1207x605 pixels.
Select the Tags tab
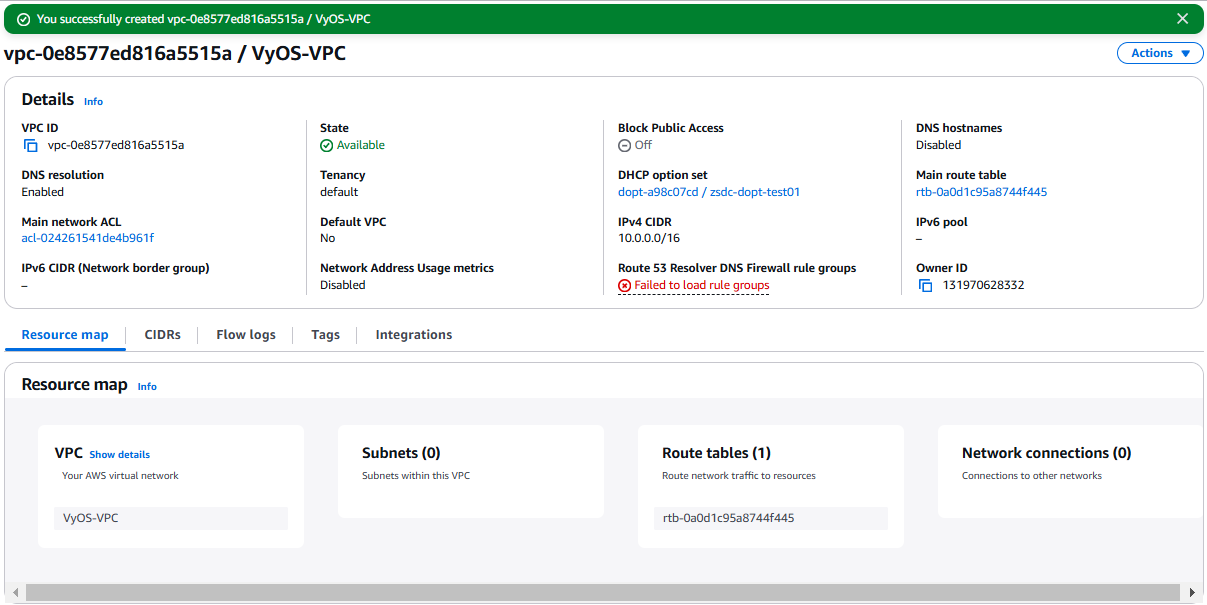(325, 335)
